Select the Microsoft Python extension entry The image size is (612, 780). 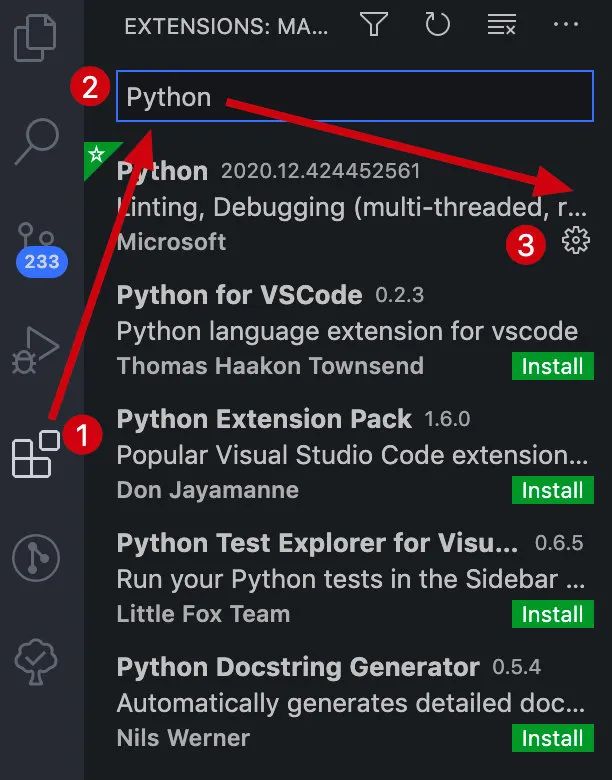tap(300, 207)
